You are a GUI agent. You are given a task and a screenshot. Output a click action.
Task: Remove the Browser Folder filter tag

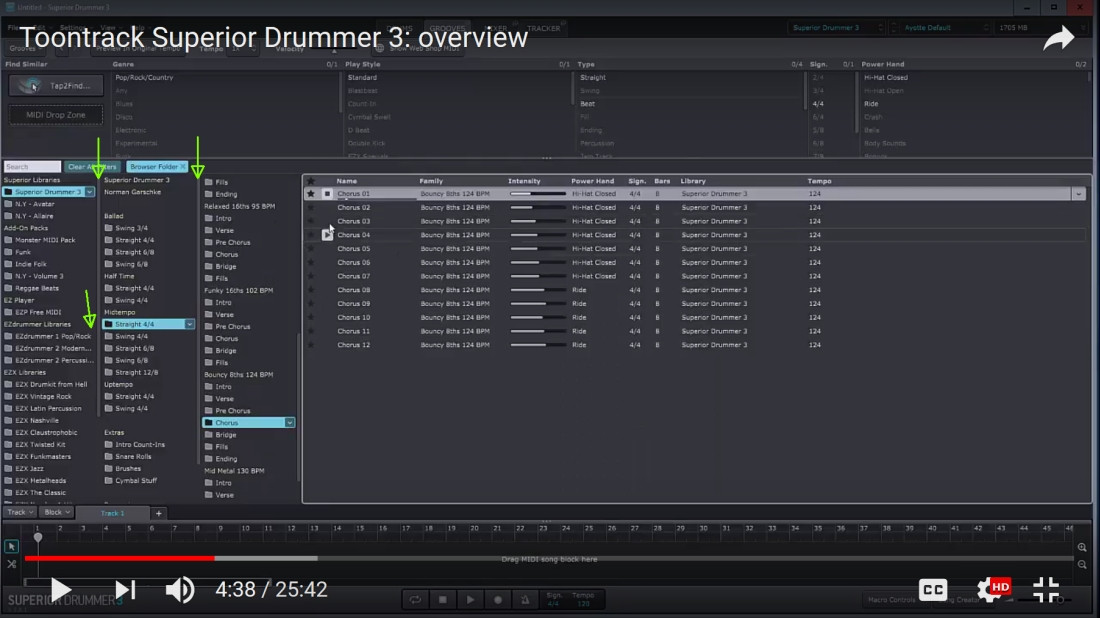coord(183,167)
